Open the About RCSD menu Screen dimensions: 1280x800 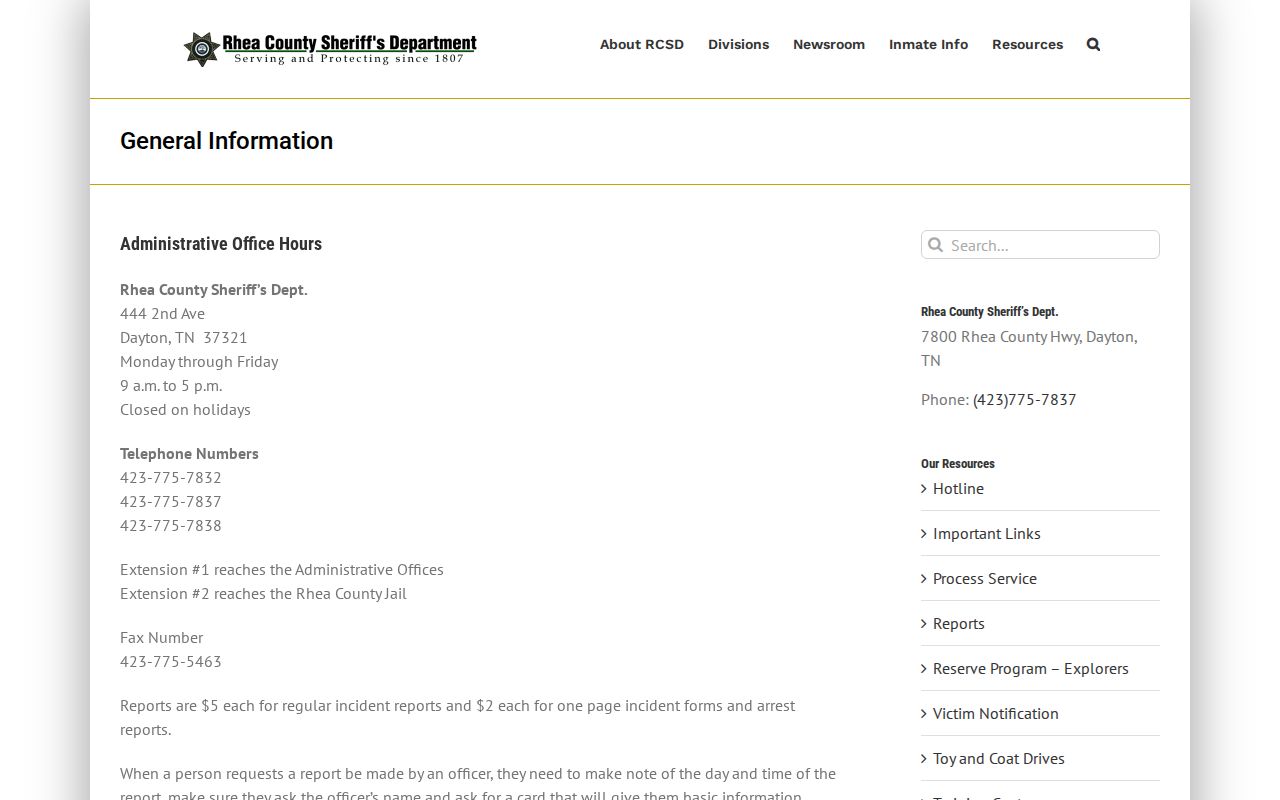click(x=642, y=44)
